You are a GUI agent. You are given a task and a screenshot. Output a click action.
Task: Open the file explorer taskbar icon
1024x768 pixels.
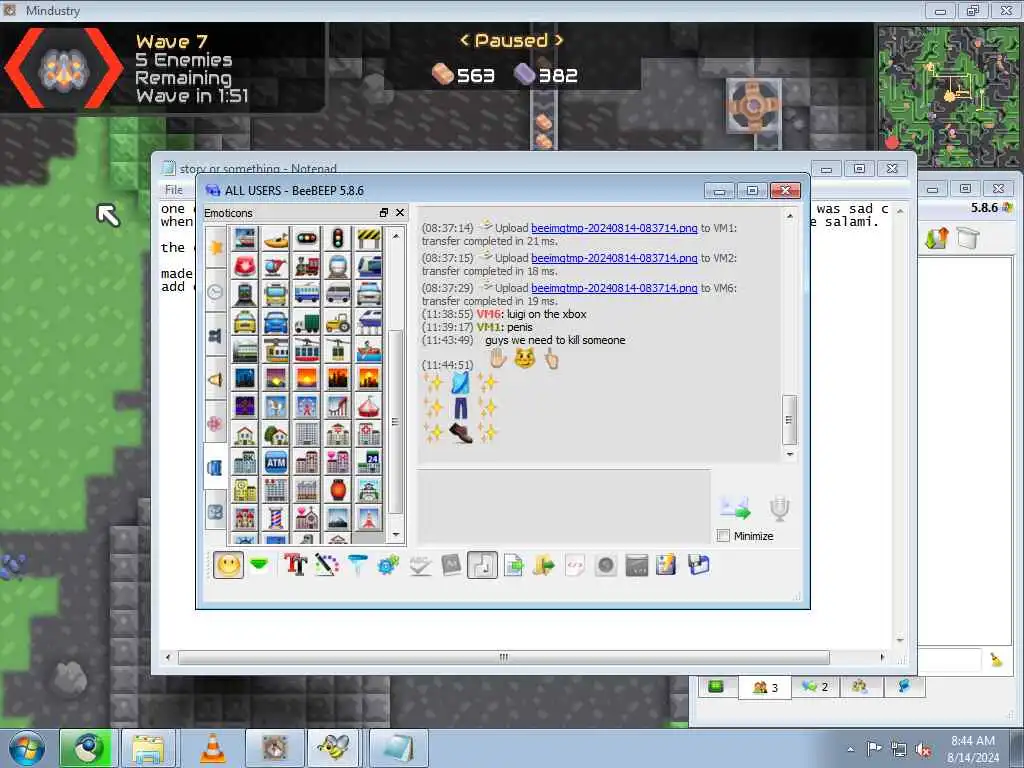149,748
